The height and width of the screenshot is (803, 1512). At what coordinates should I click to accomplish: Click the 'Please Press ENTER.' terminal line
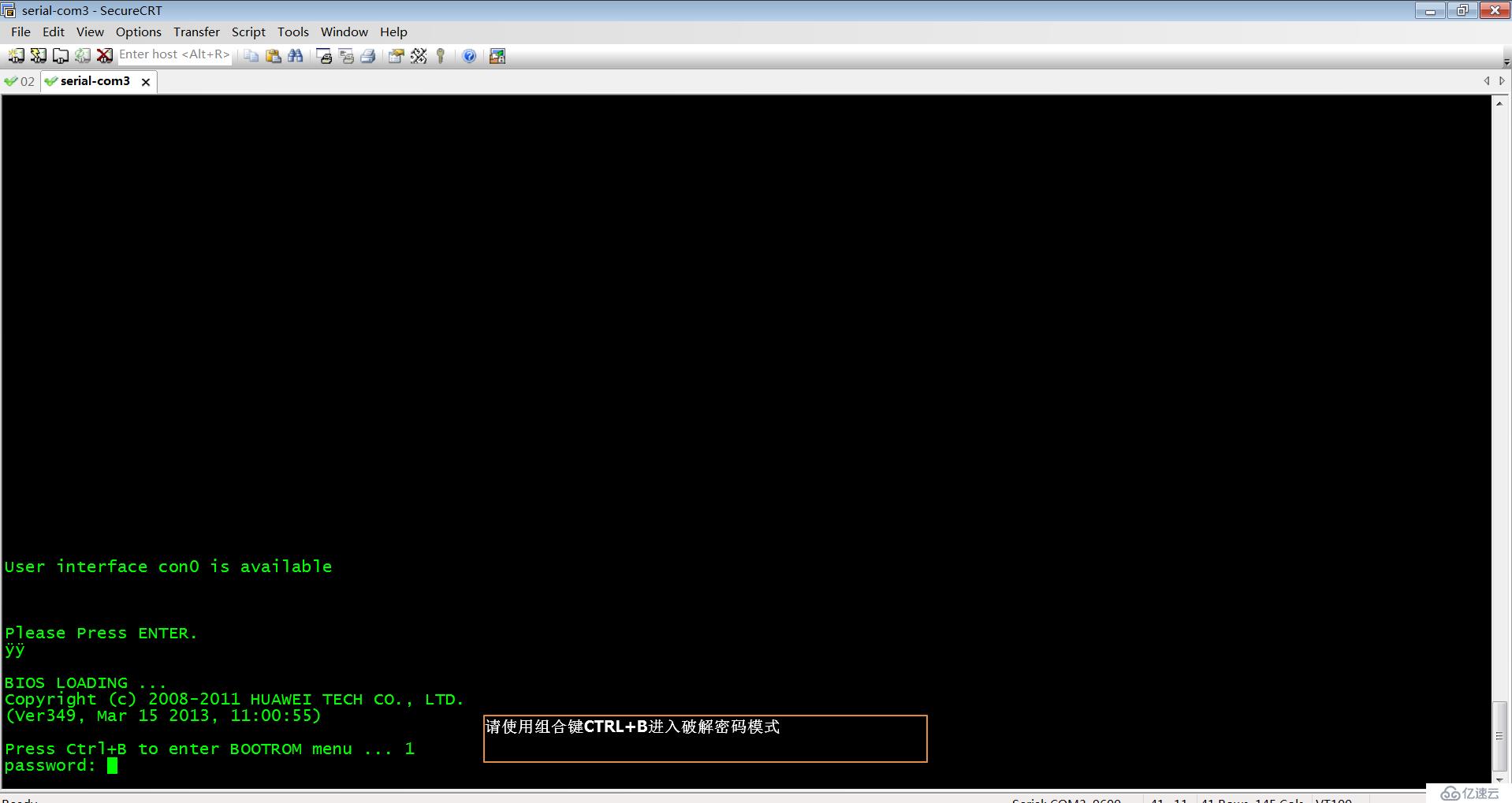pos(101,633)
